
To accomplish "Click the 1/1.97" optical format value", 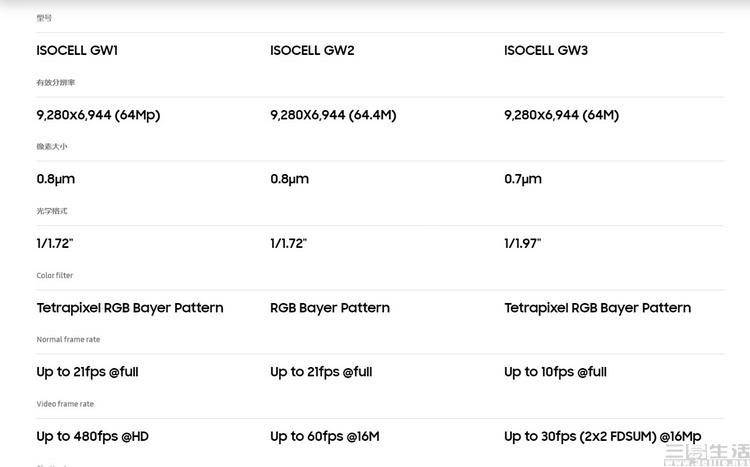I will pyautogui.click(x=523, y=243).
